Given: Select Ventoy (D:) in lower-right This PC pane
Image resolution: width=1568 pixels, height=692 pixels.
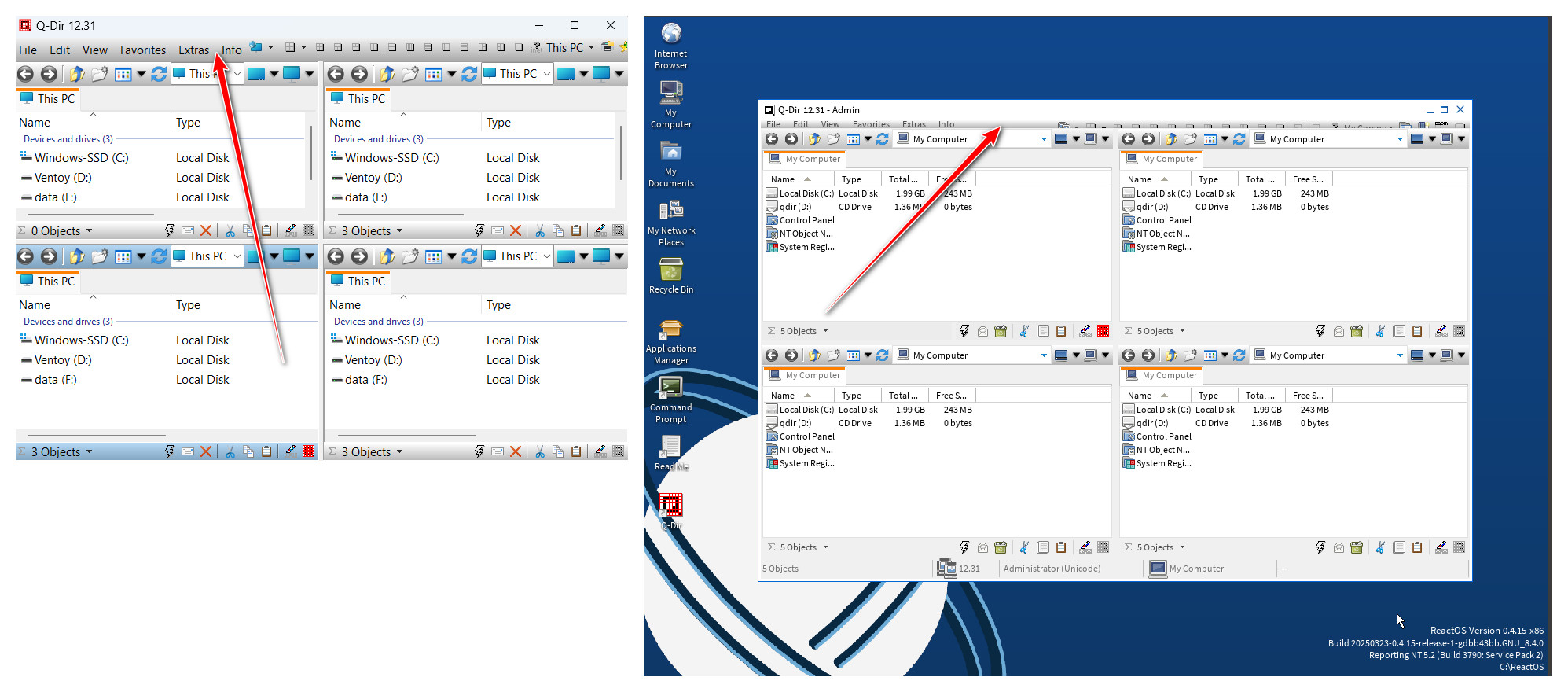Looking at the screenshot, I should 366,360.
